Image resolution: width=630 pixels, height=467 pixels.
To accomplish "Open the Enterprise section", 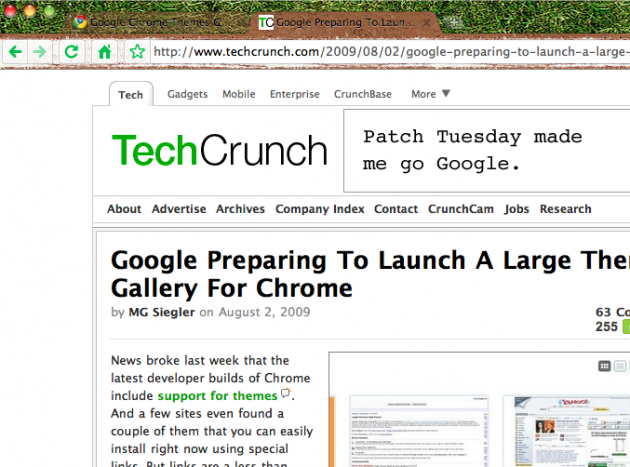I will click(295, 94).
